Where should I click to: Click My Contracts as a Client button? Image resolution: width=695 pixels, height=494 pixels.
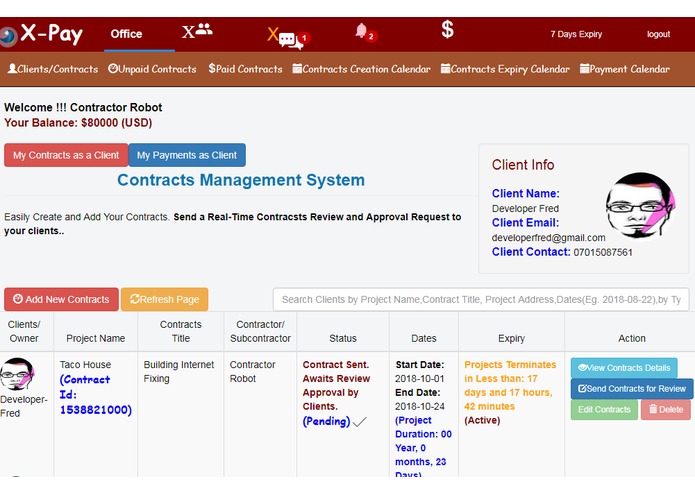(66, 155)
